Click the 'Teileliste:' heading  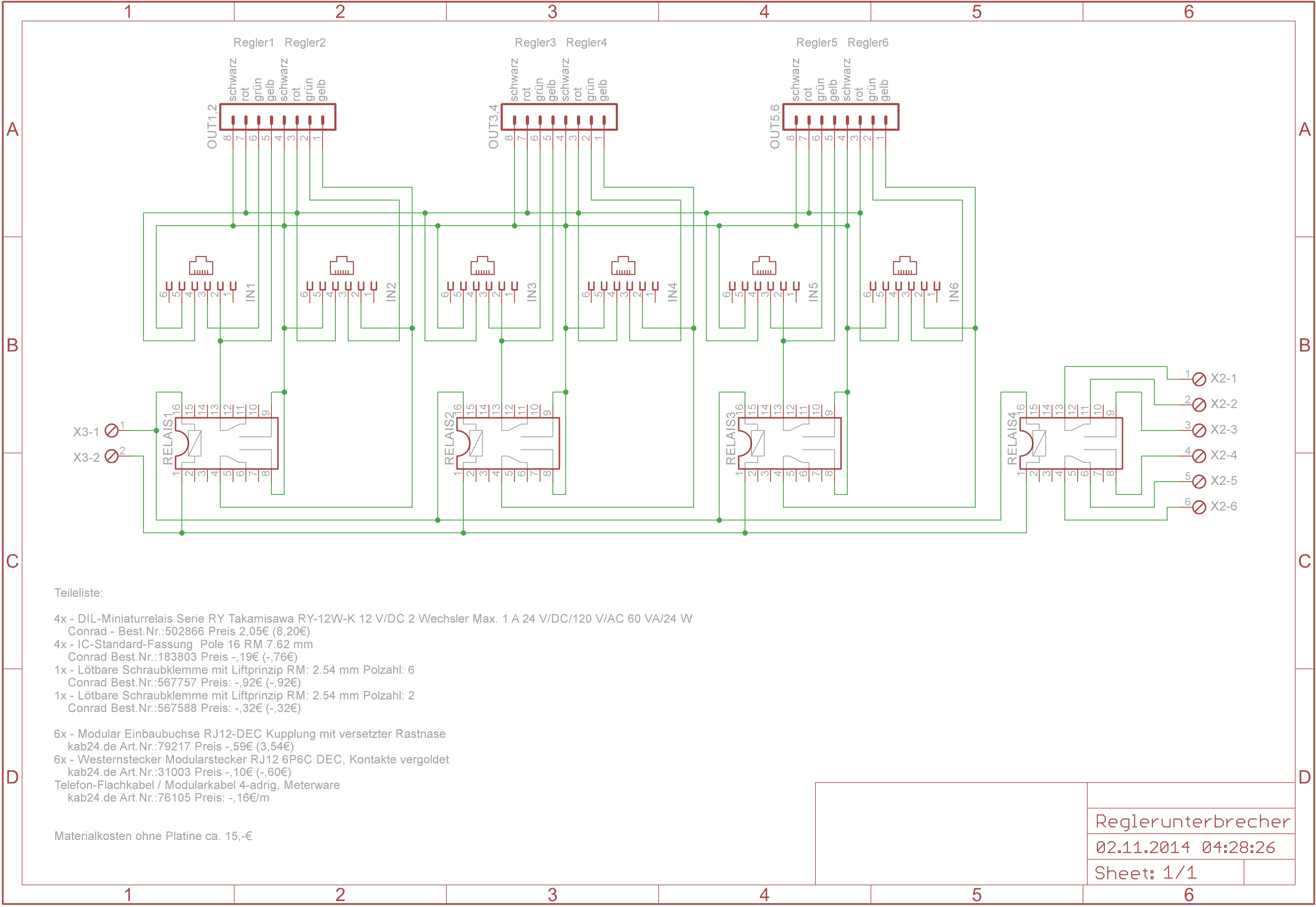point(78,593)
